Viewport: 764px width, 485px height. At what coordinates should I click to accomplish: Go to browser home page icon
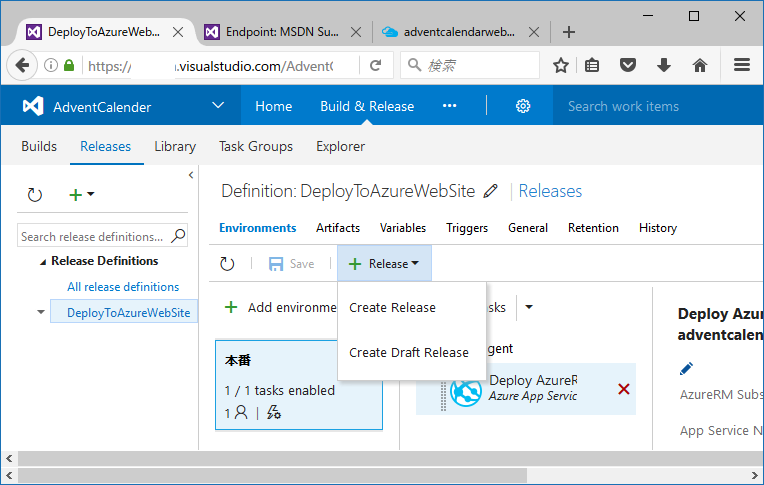tap(700, 65)
